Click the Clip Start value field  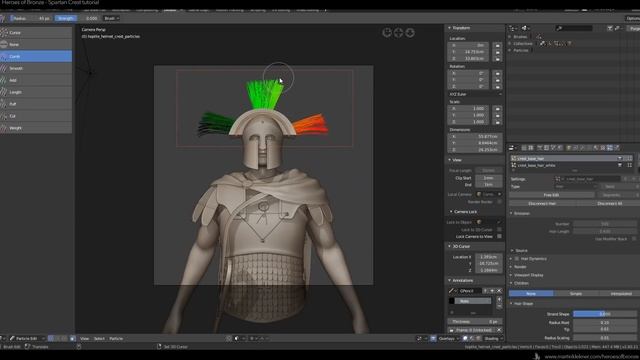(489, 178)
